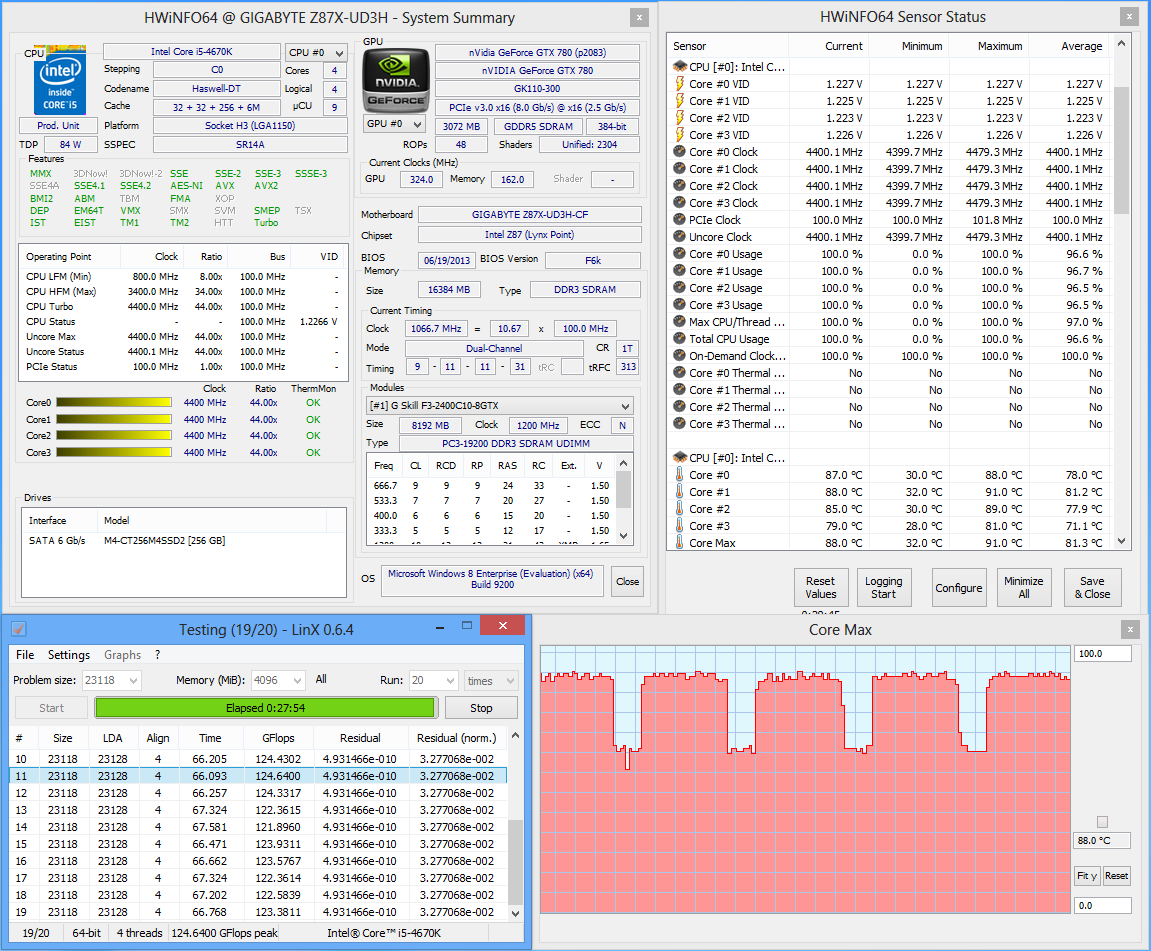Open the Graphs menu in LinX
Viewport: 1151px width, 951px height.
123,655
